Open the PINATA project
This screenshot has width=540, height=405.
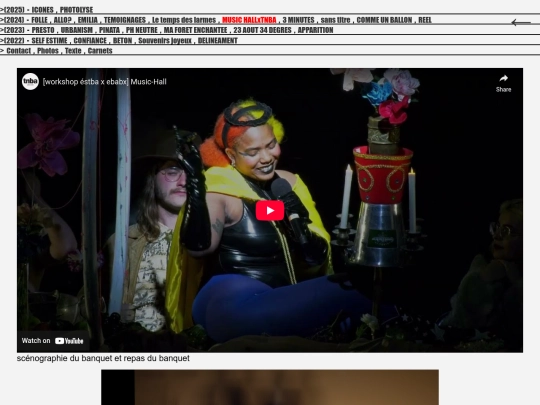tap(109, 30)
